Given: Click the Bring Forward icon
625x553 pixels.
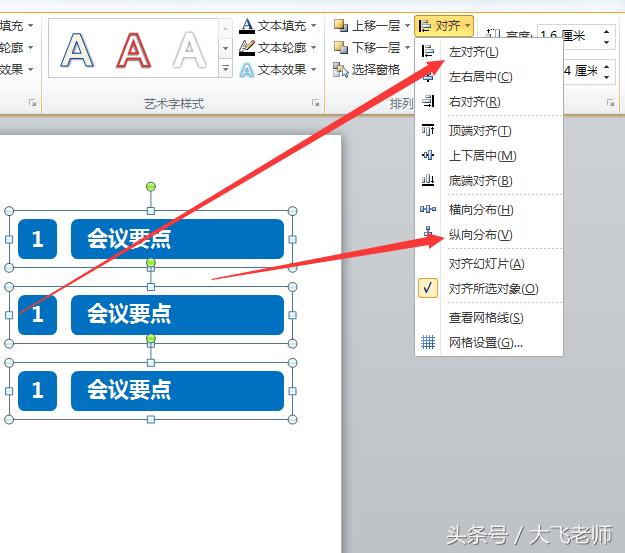Looking at the screenshot, I should click(x=341, y=26).
